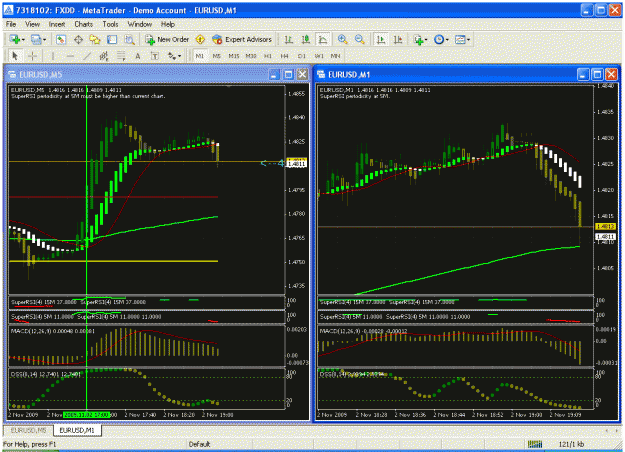625x452 pixels.
Task: Zoom out on the chart
Action: click(360, 39)
